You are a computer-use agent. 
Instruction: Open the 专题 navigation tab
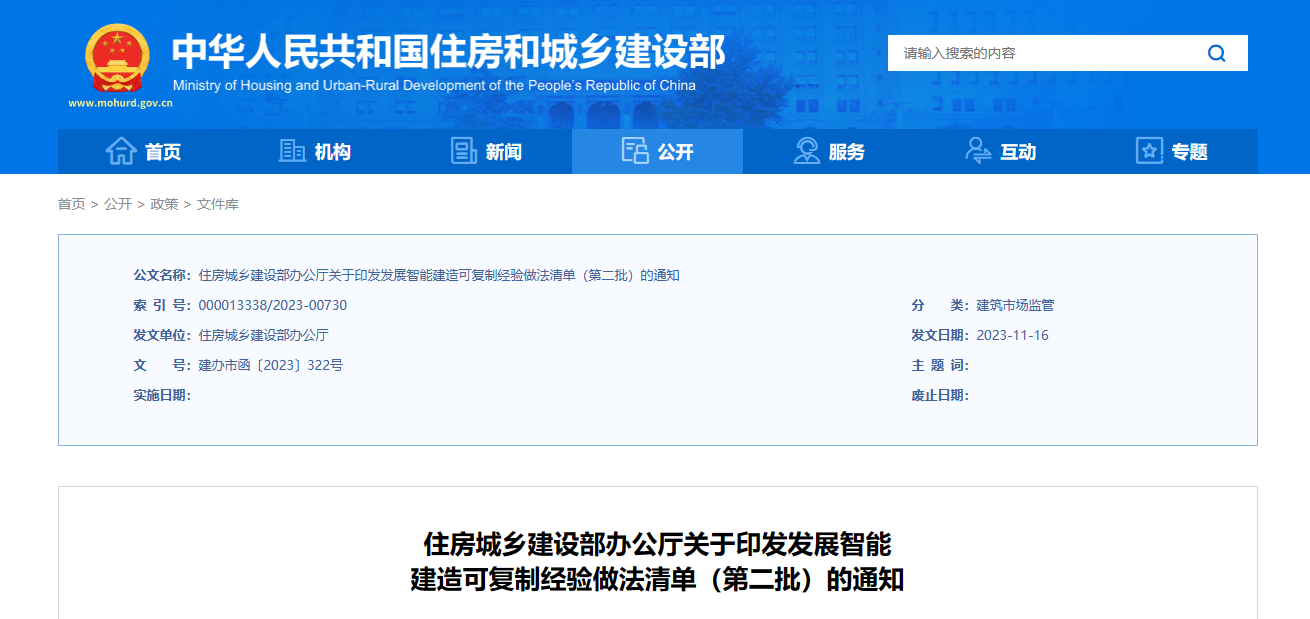pyautogui.click(x=1172, y=151)
